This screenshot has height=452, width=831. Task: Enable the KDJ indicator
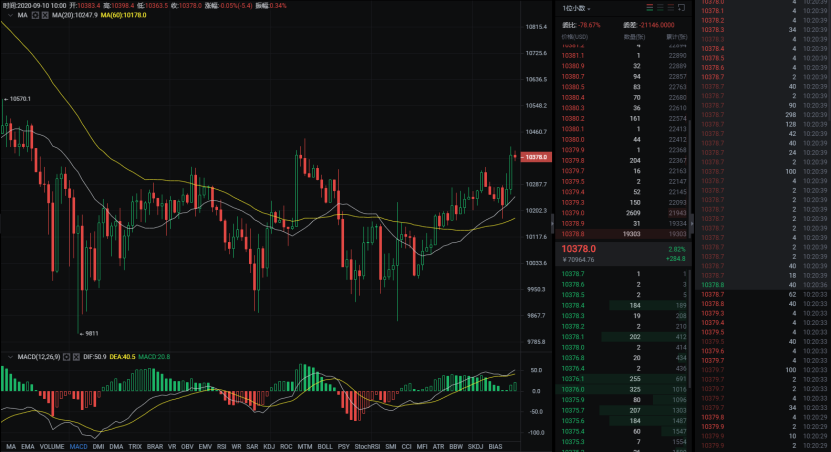pos(269,447)
